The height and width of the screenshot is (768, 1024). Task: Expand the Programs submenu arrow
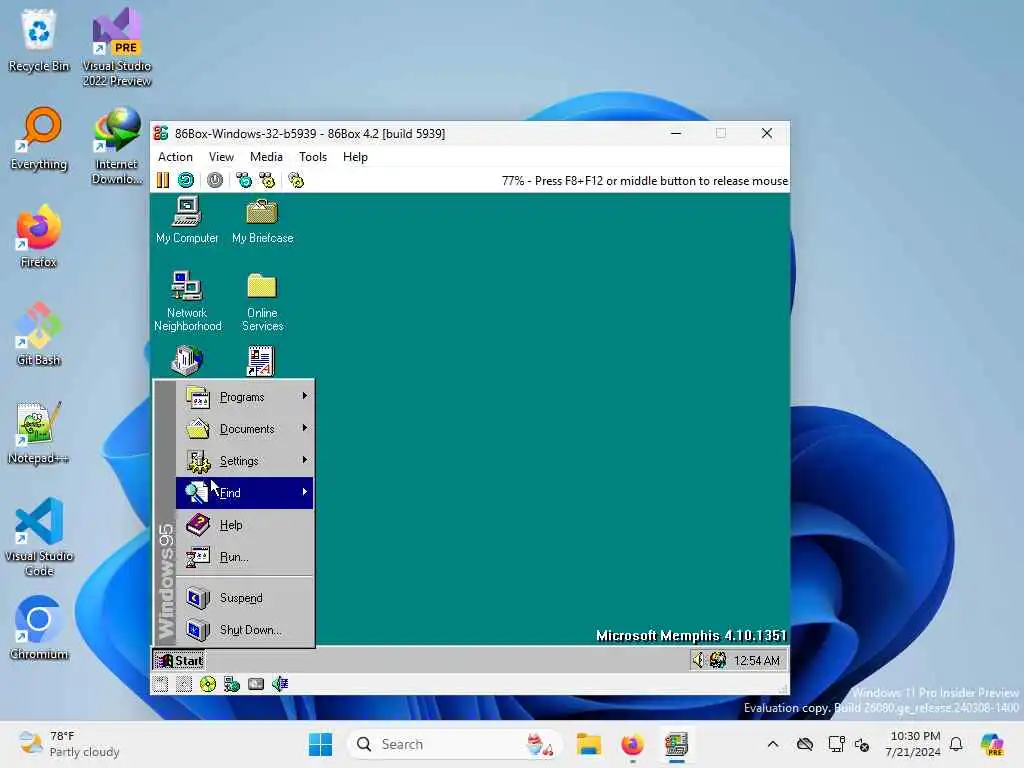304,396
